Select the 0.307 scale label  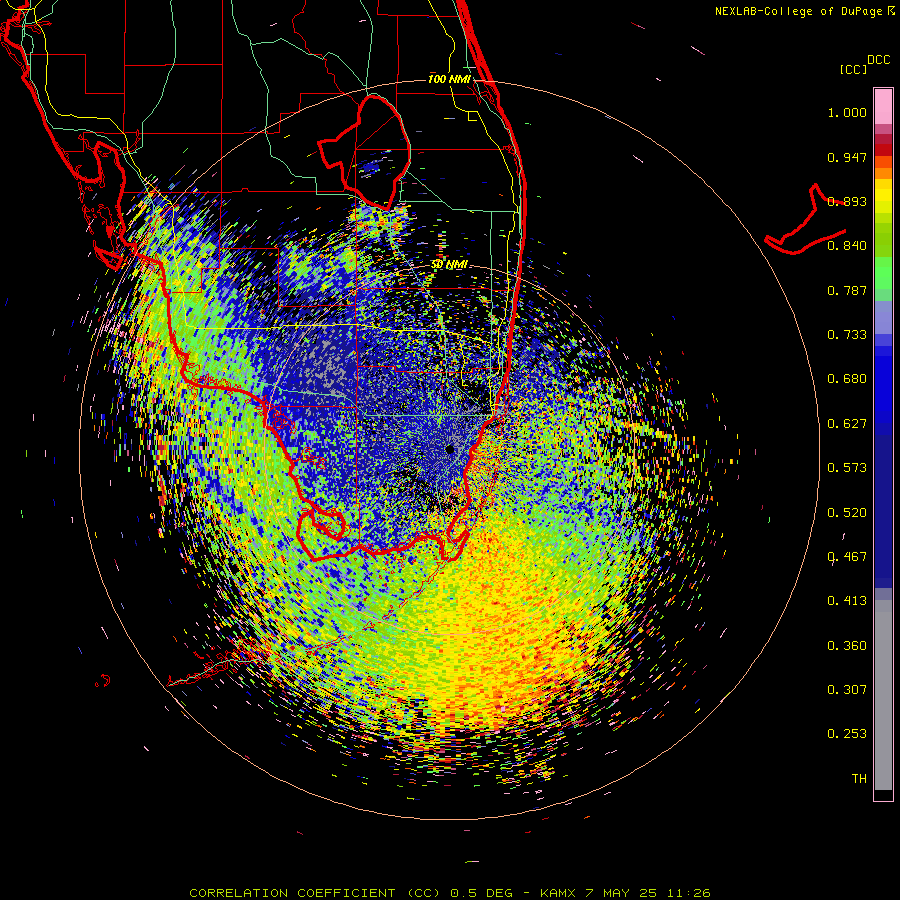[x=847, y=690]
